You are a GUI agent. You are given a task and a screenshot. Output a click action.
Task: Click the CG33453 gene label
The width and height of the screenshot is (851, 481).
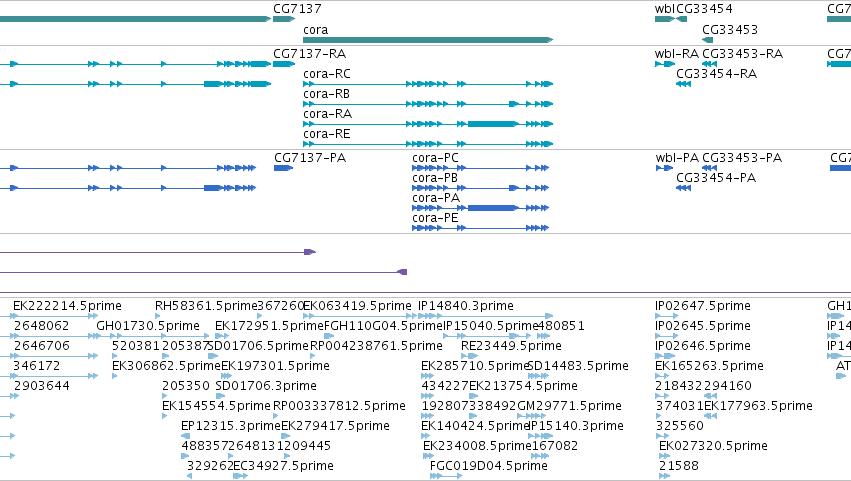(729, 30)
